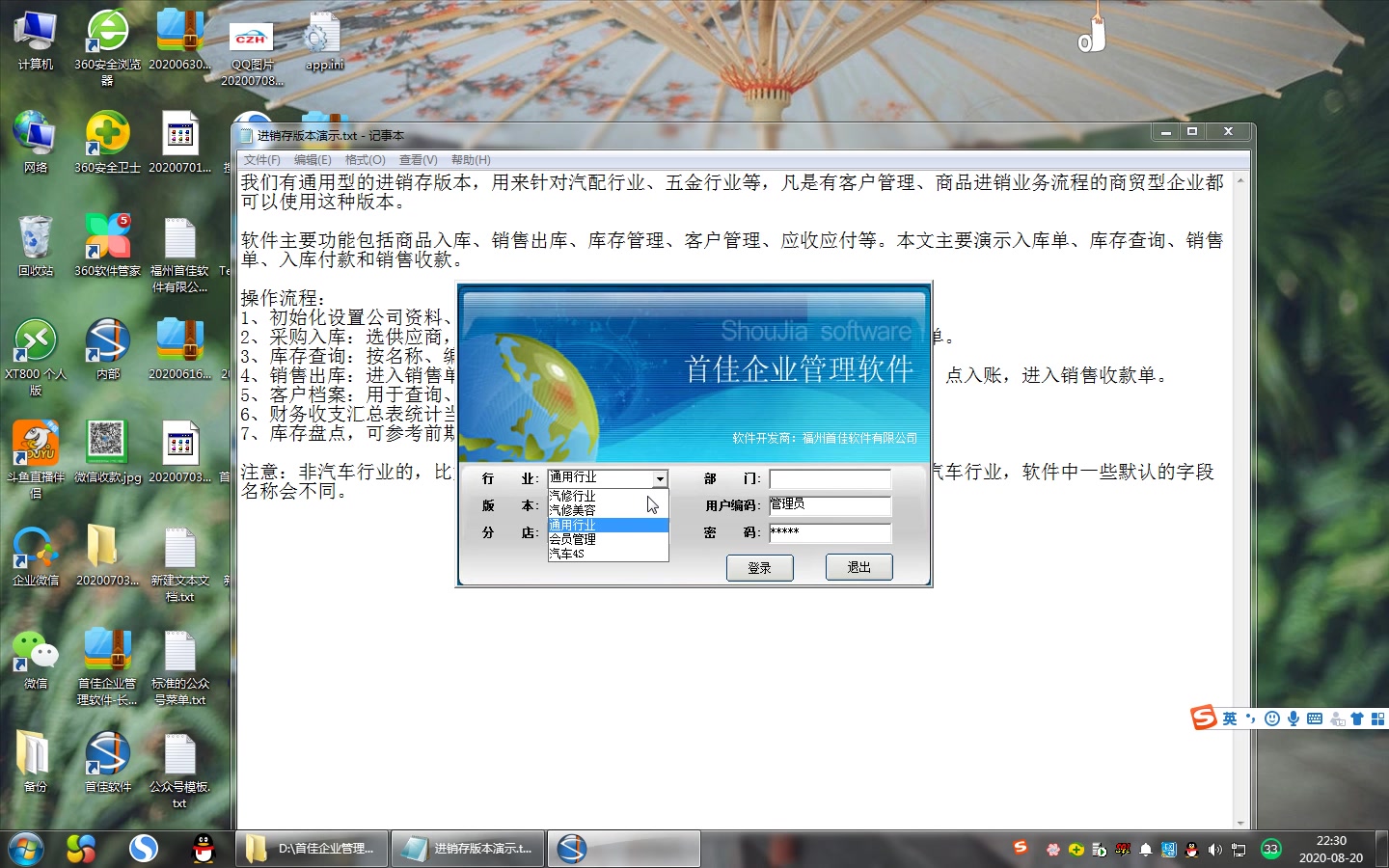1389x868 pixels.
Task: Switch to 进销存版本演示 Notepad taskbar button
Action: [x=469, y=849]
